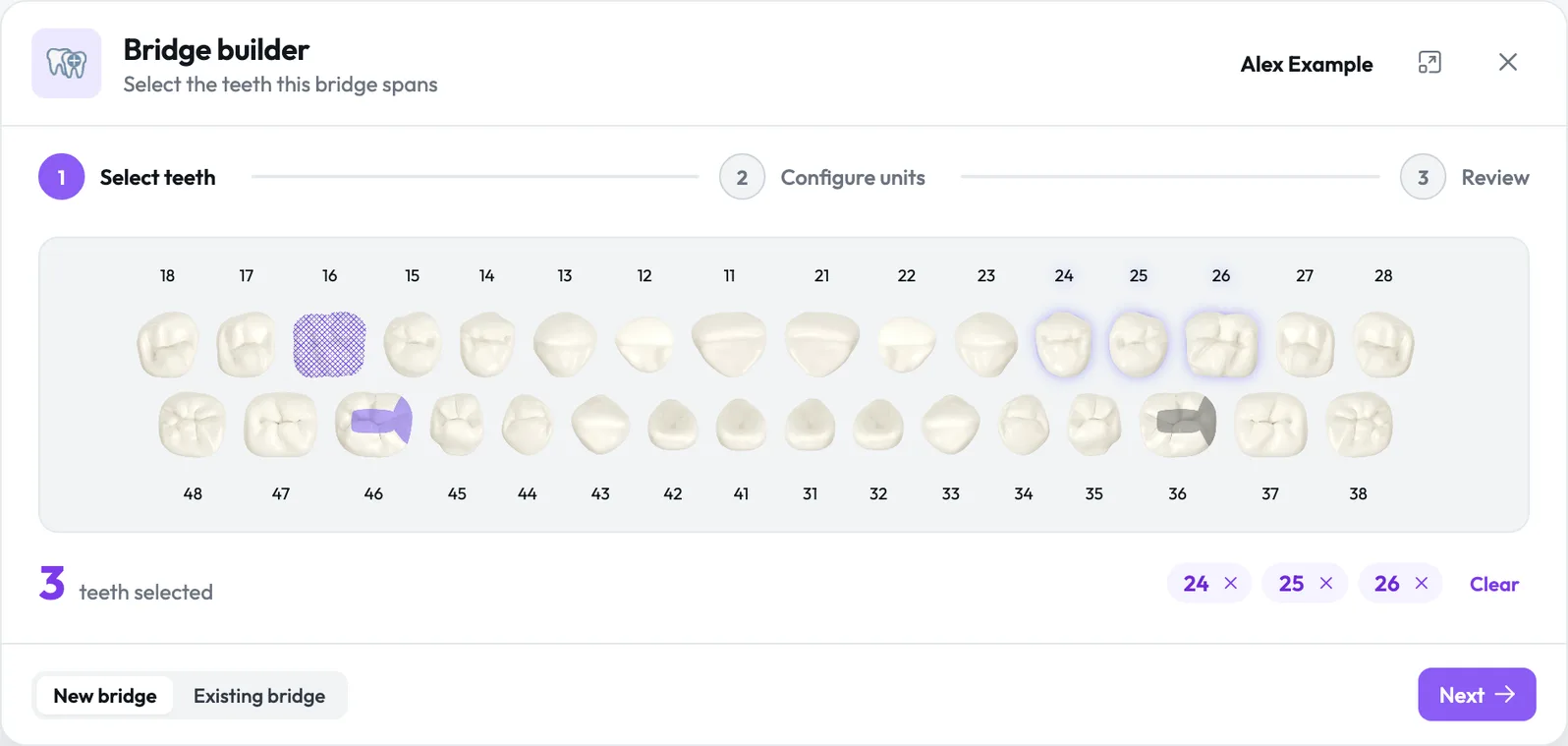Close the Bridge builder dialog
1568x746 pixels.
point(1508,62)
